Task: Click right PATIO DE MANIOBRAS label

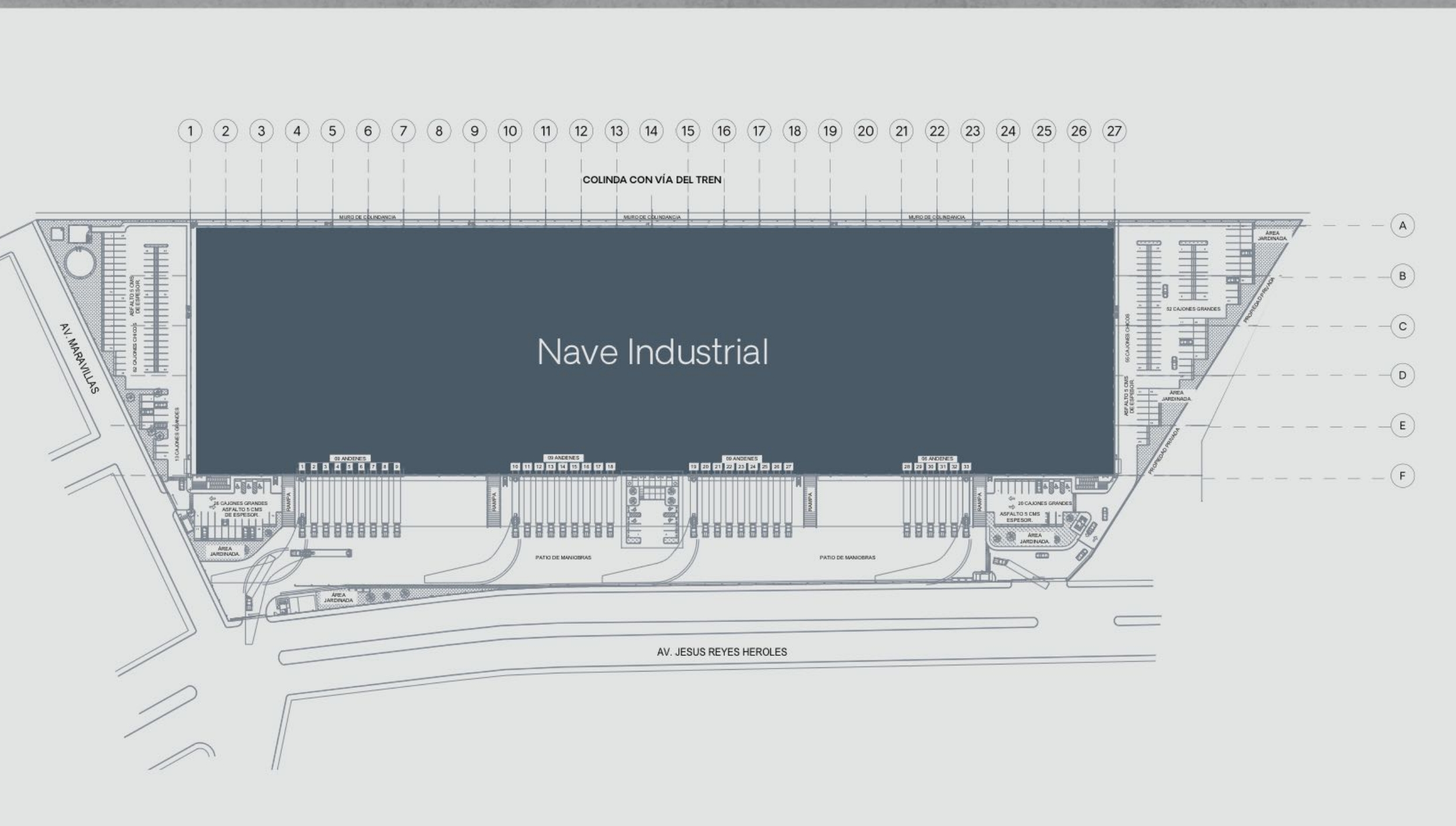Action: tap(847, 558)
